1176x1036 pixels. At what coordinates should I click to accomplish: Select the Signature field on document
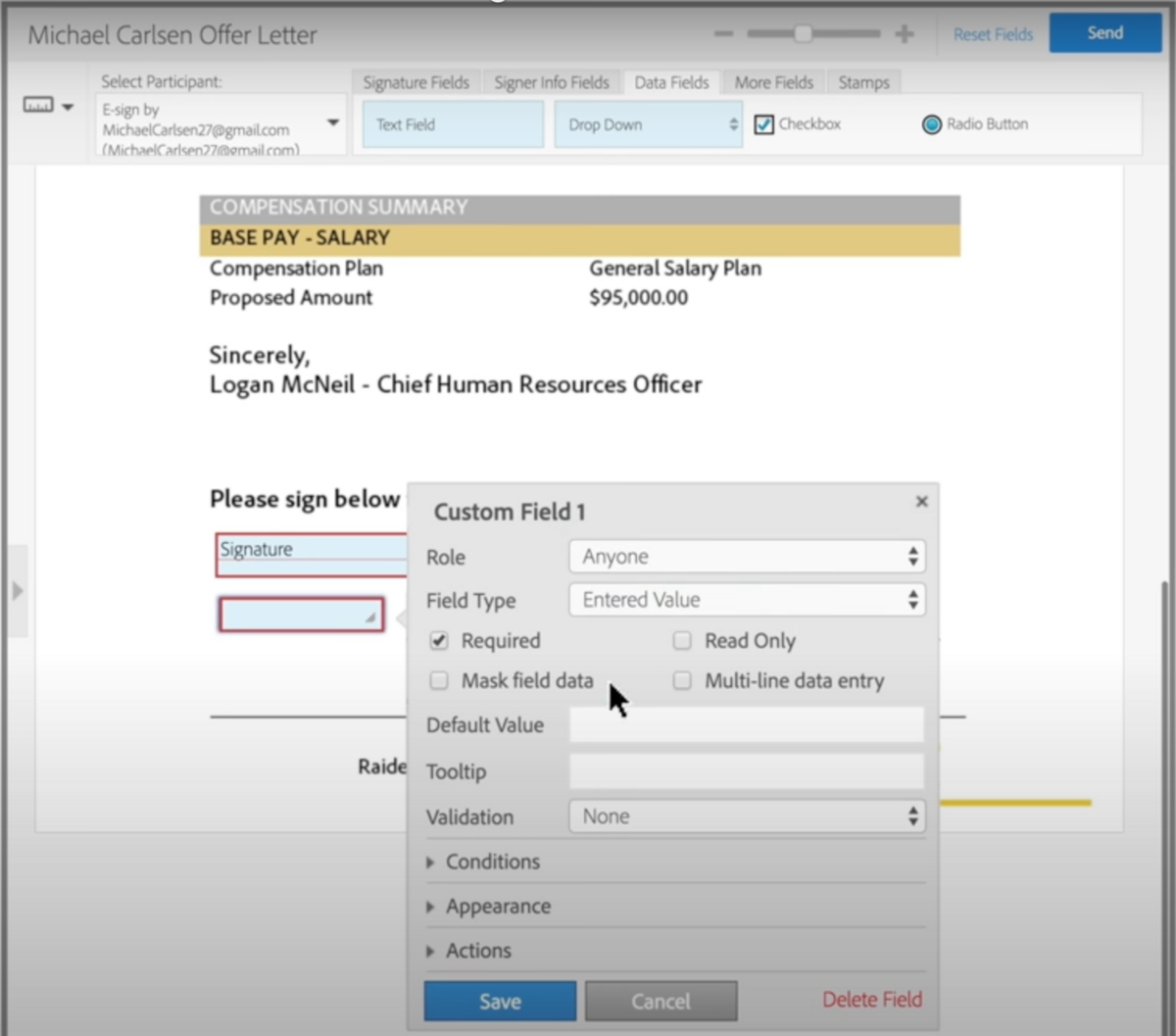click(x=312, y=554)
